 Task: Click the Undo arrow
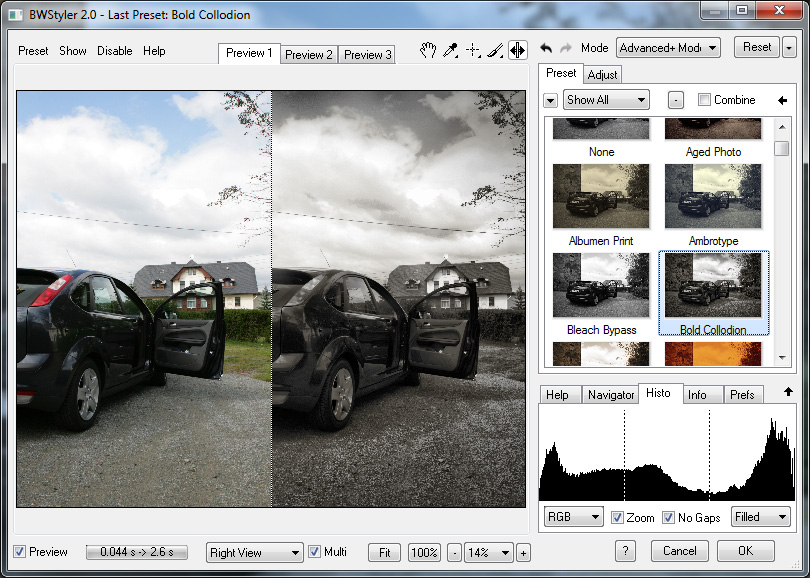[x=547, y=48]
